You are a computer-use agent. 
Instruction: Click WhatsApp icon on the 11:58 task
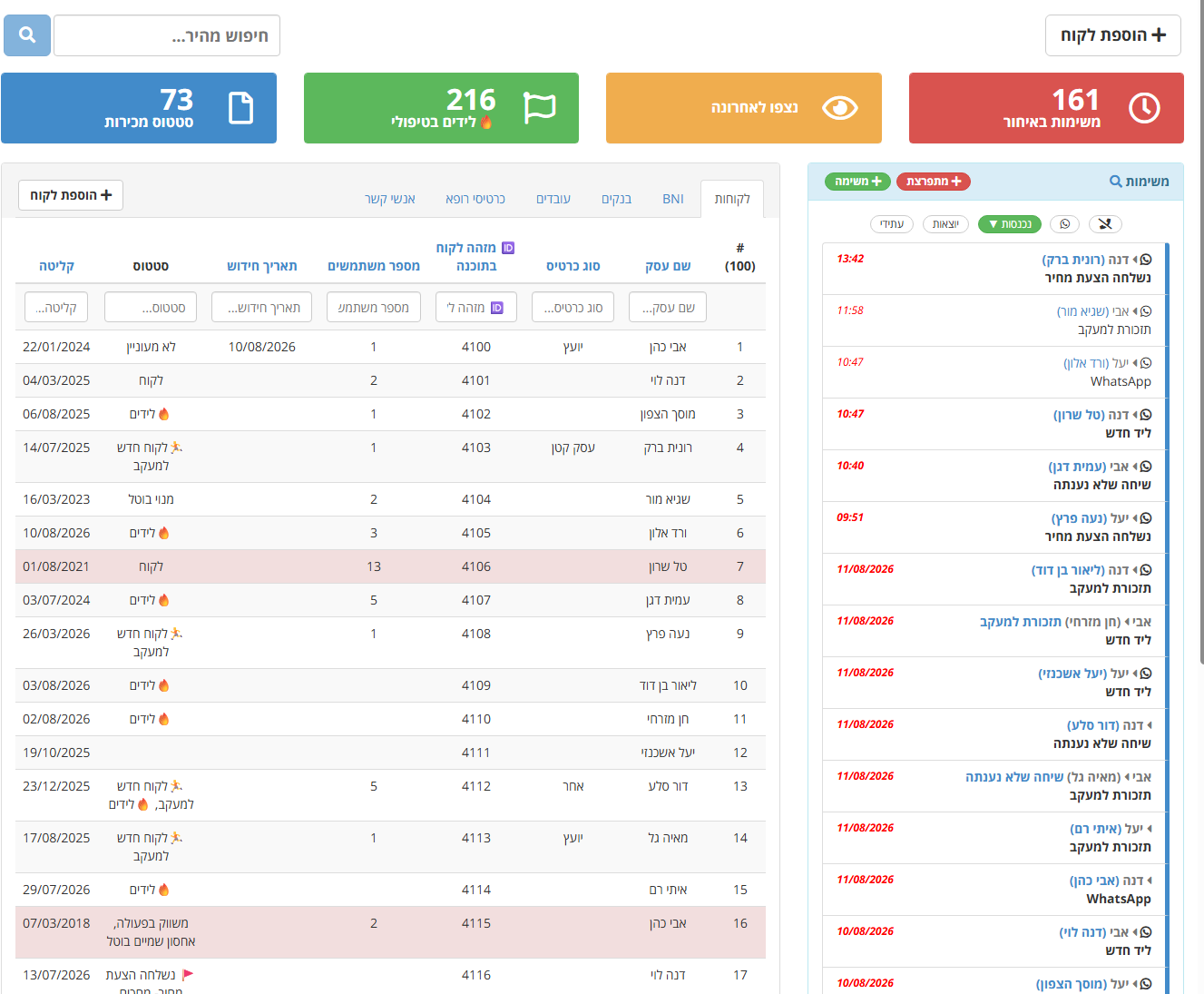[x=1146, y=311]
